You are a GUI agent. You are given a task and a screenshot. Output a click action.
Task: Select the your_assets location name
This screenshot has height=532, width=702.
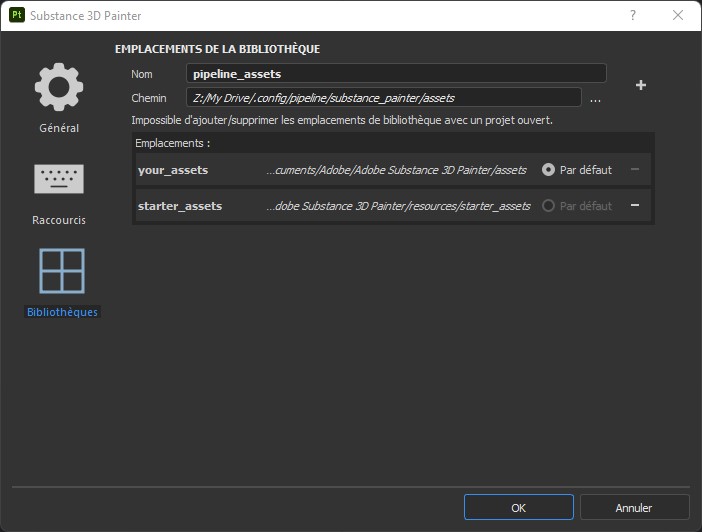173,170
